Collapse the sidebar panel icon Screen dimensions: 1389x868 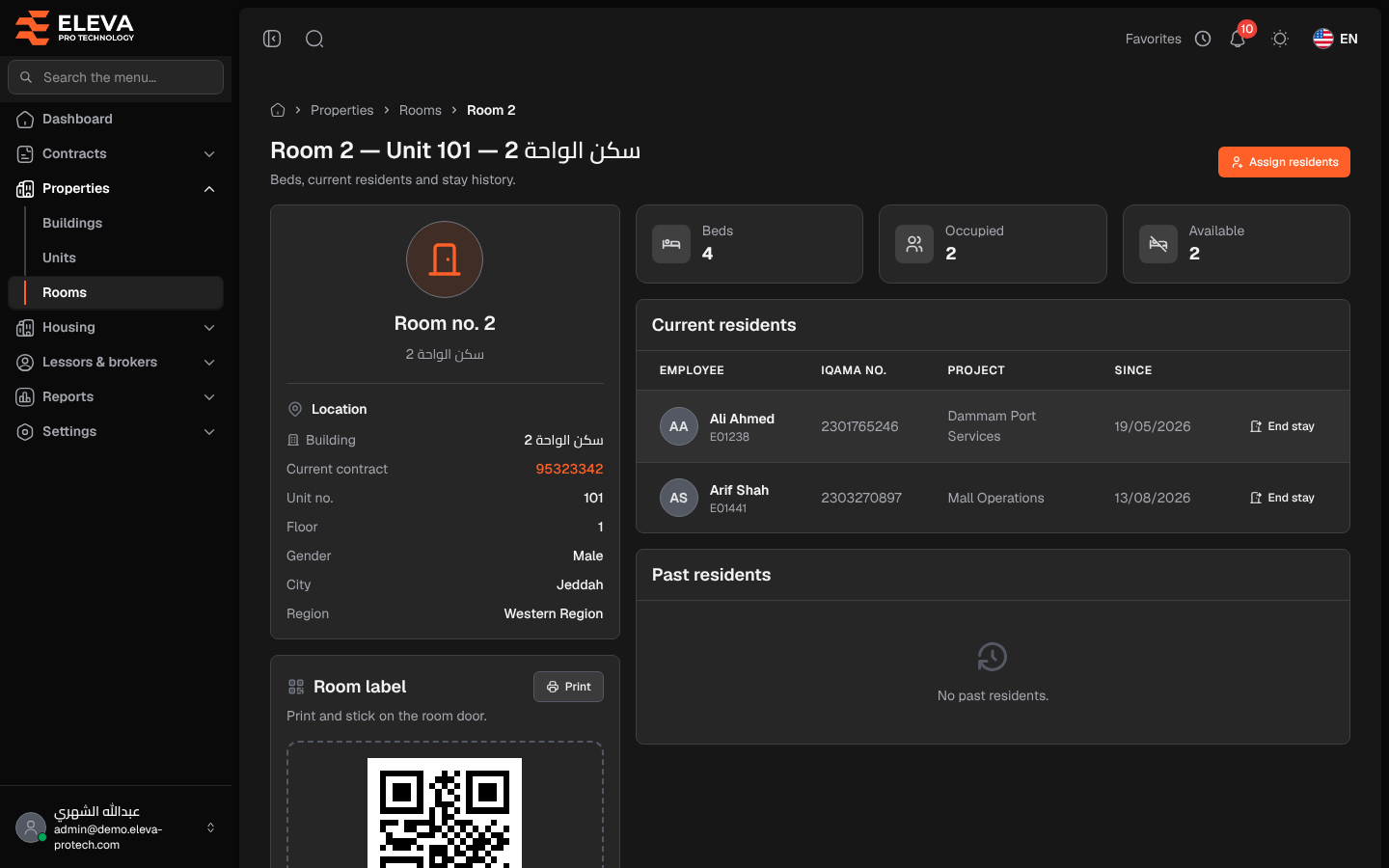[272, 39]
